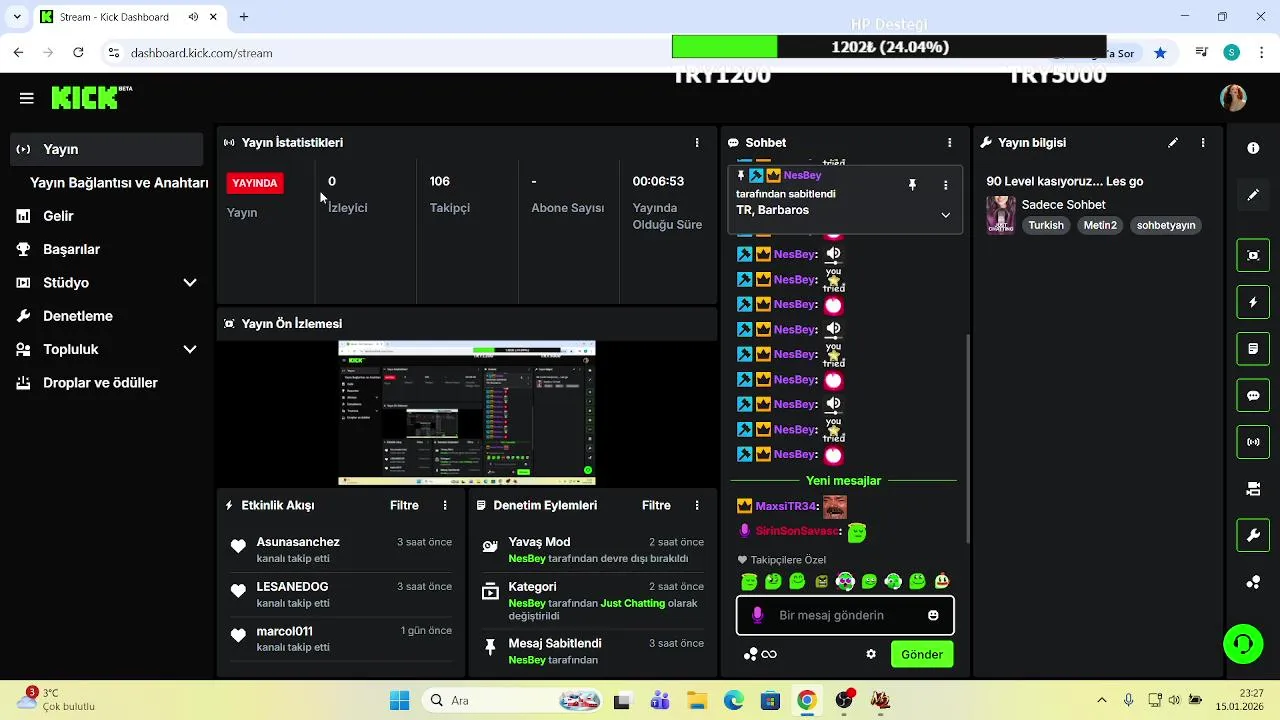Select the Asunasanchez follow event
The image size is (1280, 720).
[342, 550]
